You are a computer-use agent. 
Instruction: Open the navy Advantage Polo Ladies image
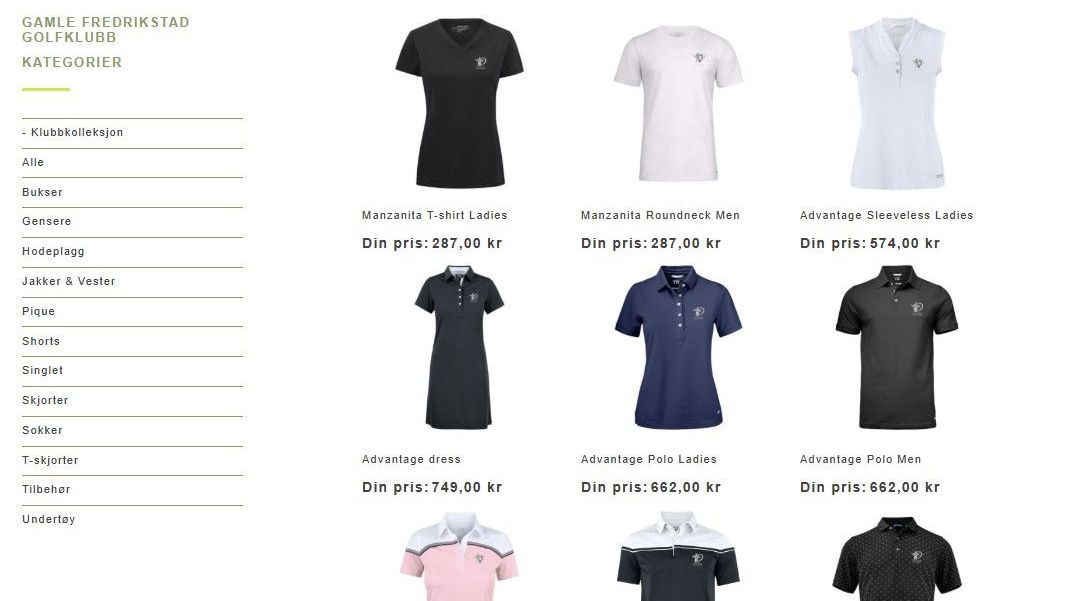[x=678, y=347]
